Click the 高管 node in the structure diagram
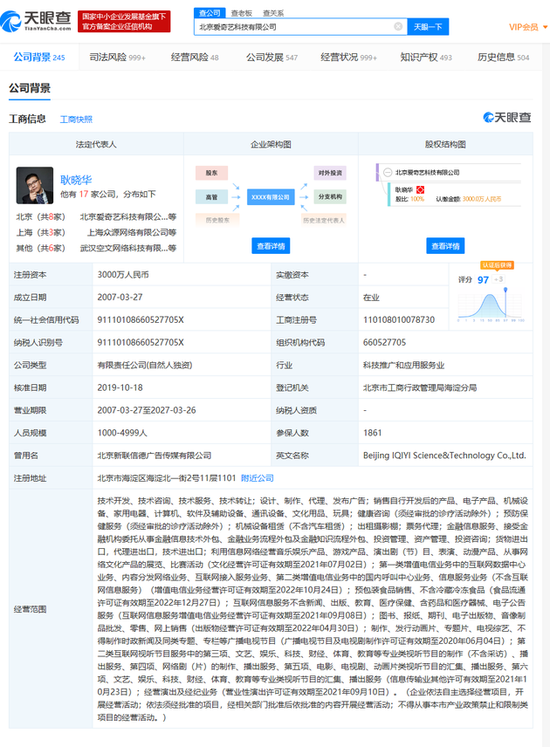Viewport: 550px width, 747px height. pyautogui.click(x=212, y=197)
